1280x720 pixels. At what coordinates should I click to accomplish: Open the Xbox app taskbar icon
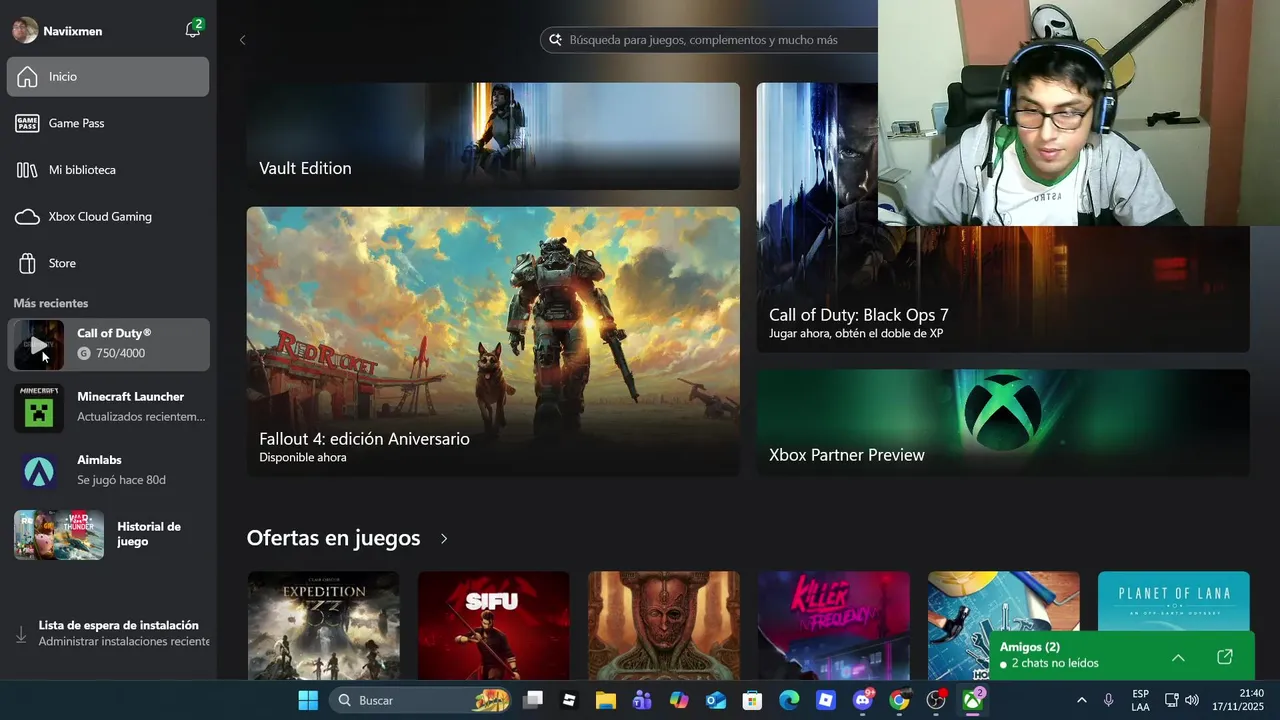[973, 700]
